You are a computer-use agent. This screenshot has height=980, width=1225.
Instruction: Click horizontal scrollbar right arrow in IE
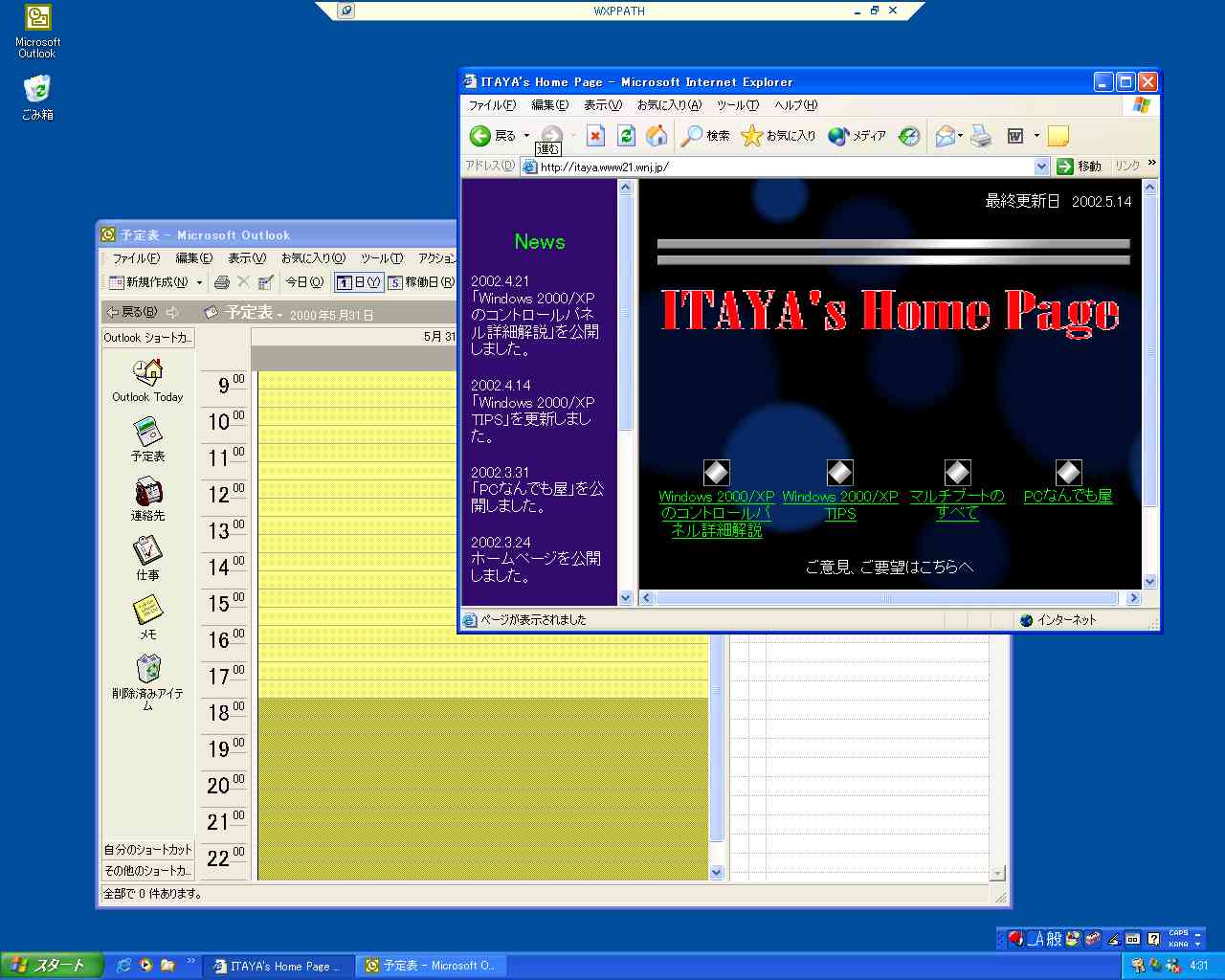[1133, 598]
